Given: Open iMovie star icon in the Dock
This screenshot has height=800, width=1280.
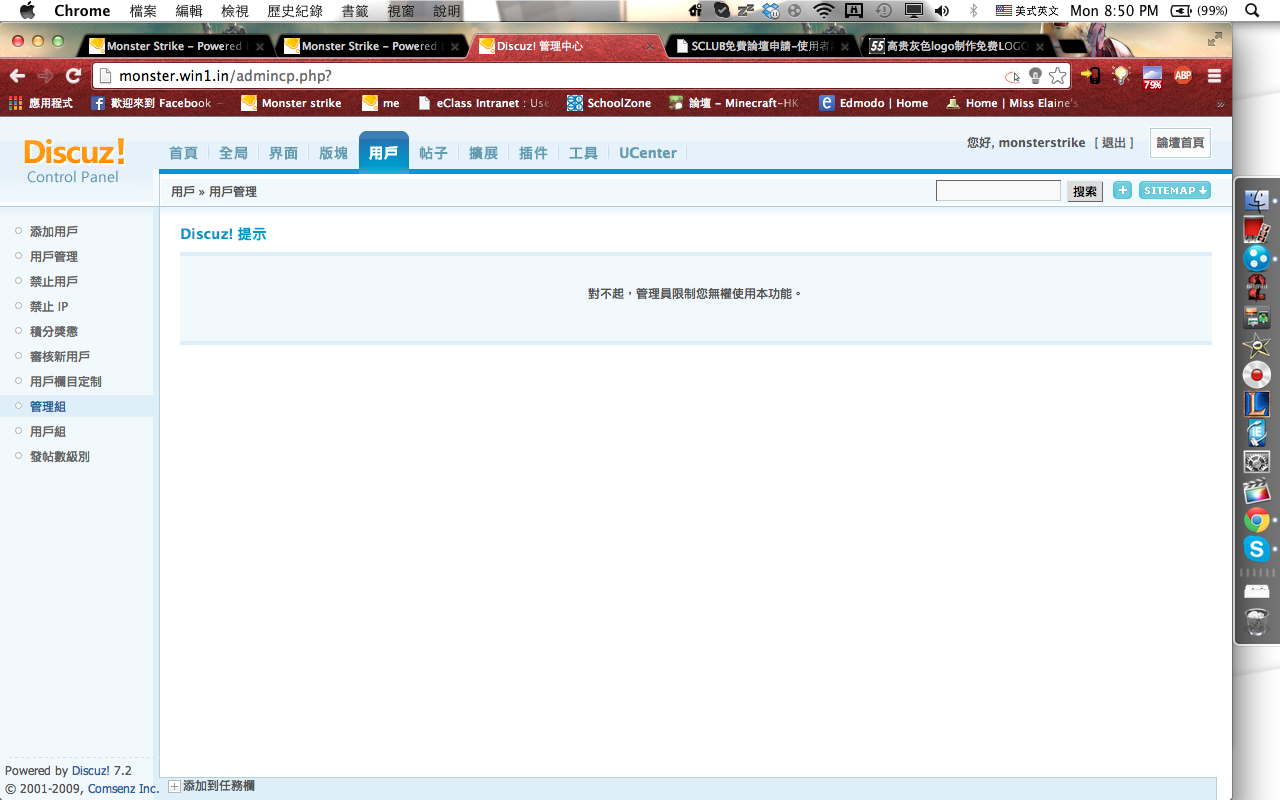Looking at the screenshot, I should (1257, 347).
